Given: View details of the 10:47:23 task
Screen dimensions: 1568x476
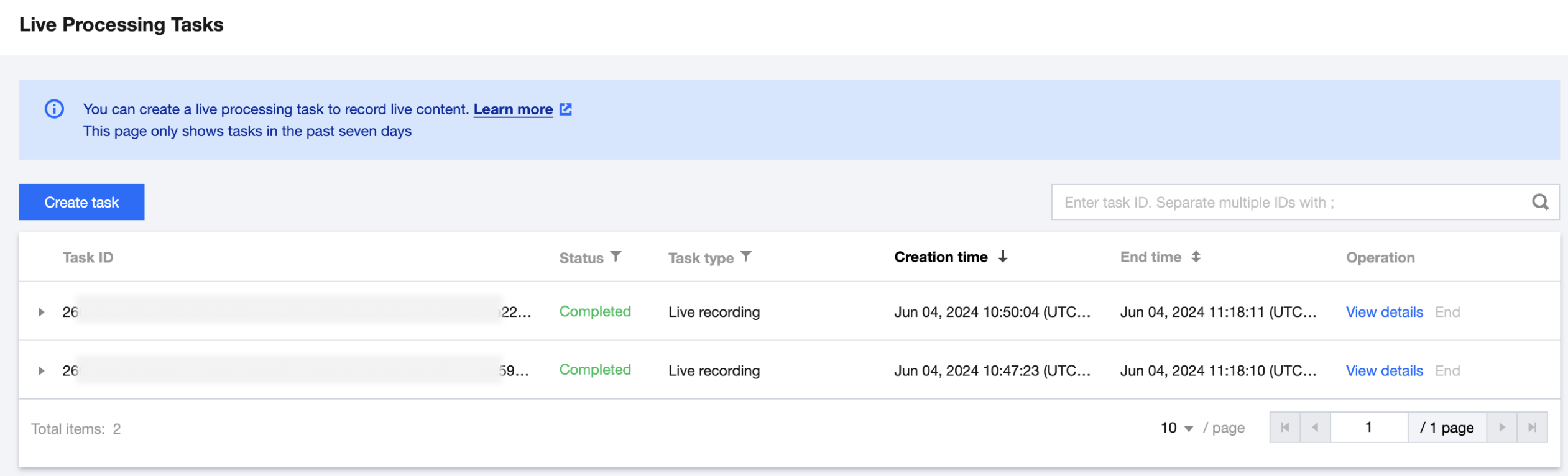Looking at the screenshot, I should [x=1384, y=371].
